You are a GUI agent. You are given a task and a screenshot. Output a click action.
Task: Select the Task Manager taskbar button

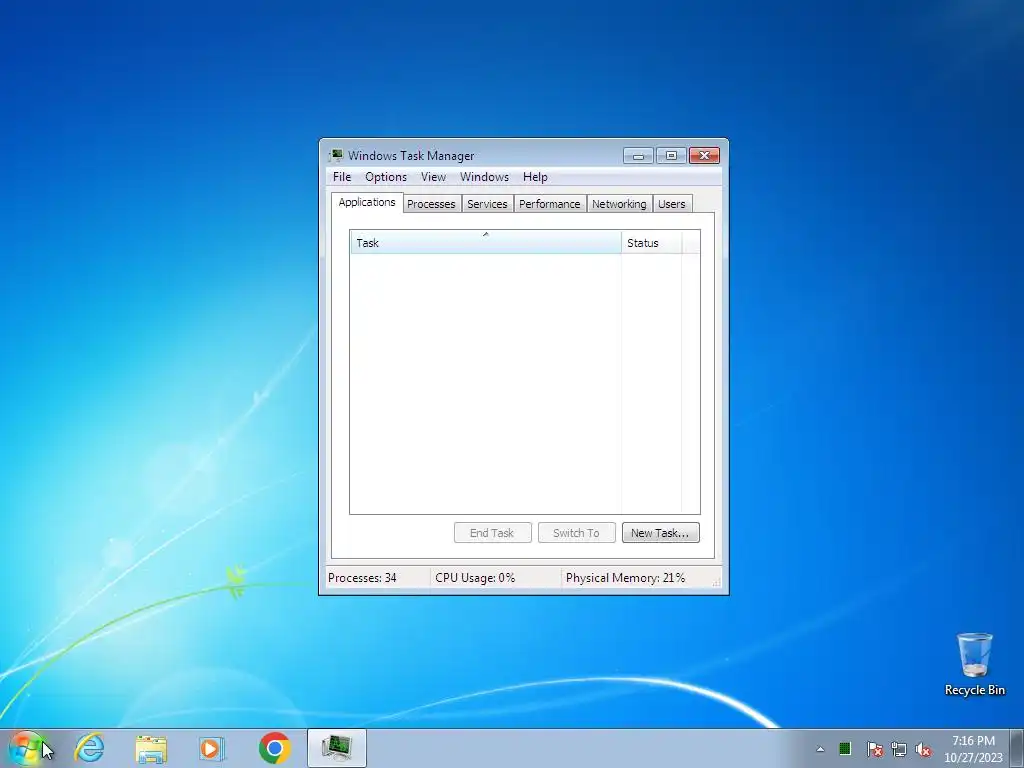point(337,748)
